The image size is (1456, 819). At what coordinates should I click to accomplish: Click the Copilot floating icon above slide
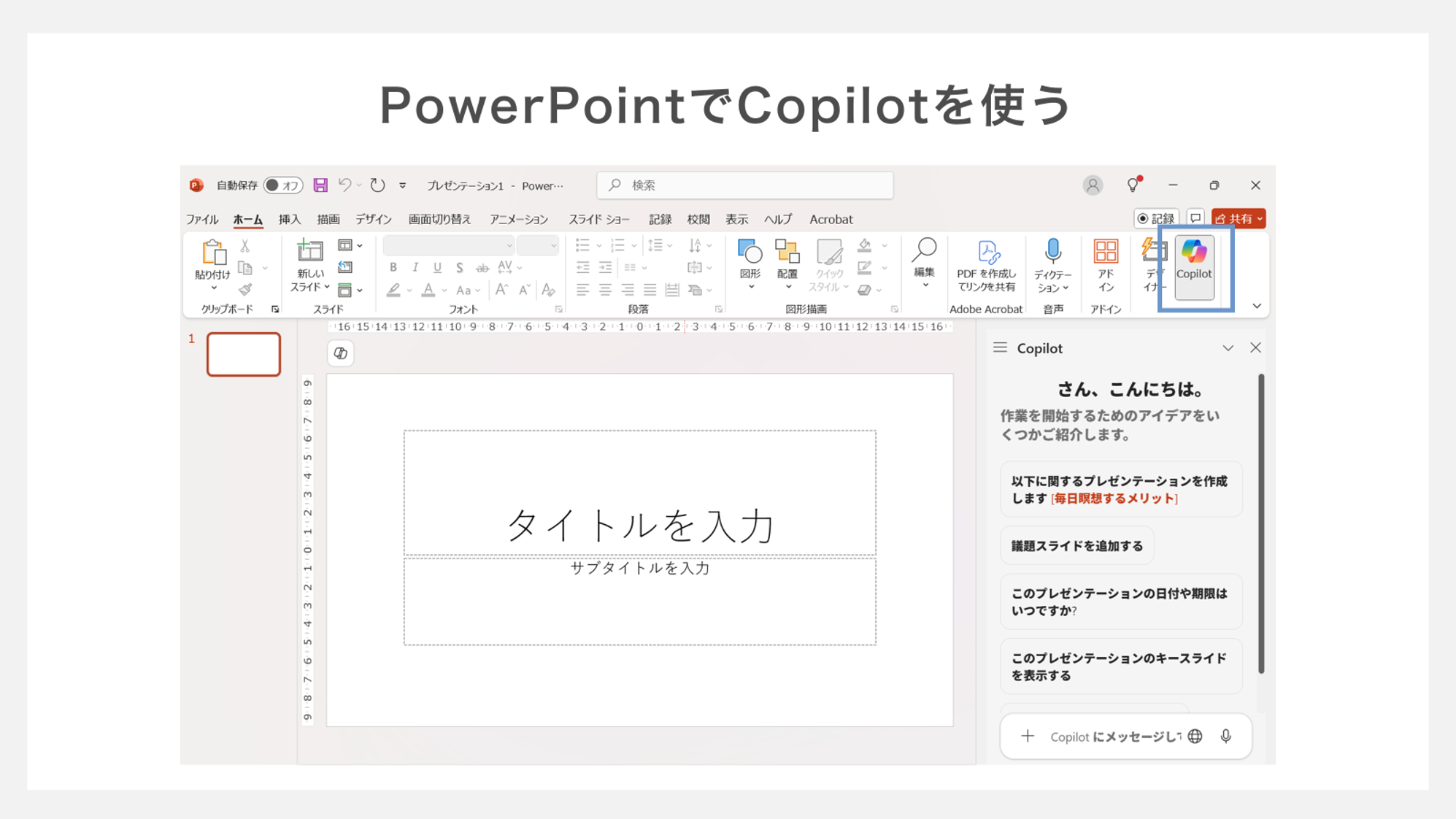point(340,353)
